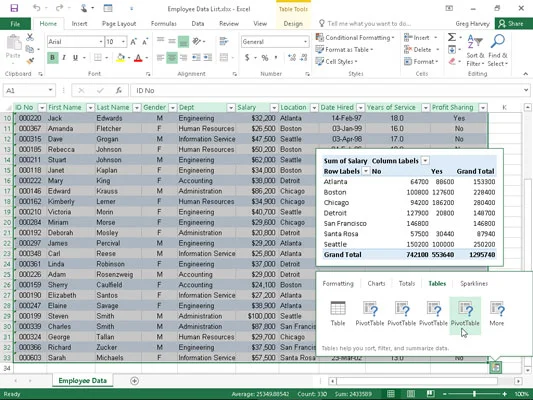Open the Dept column filter dropdown
This screenshot has height=400, width=533.
(x=231, y=108)
